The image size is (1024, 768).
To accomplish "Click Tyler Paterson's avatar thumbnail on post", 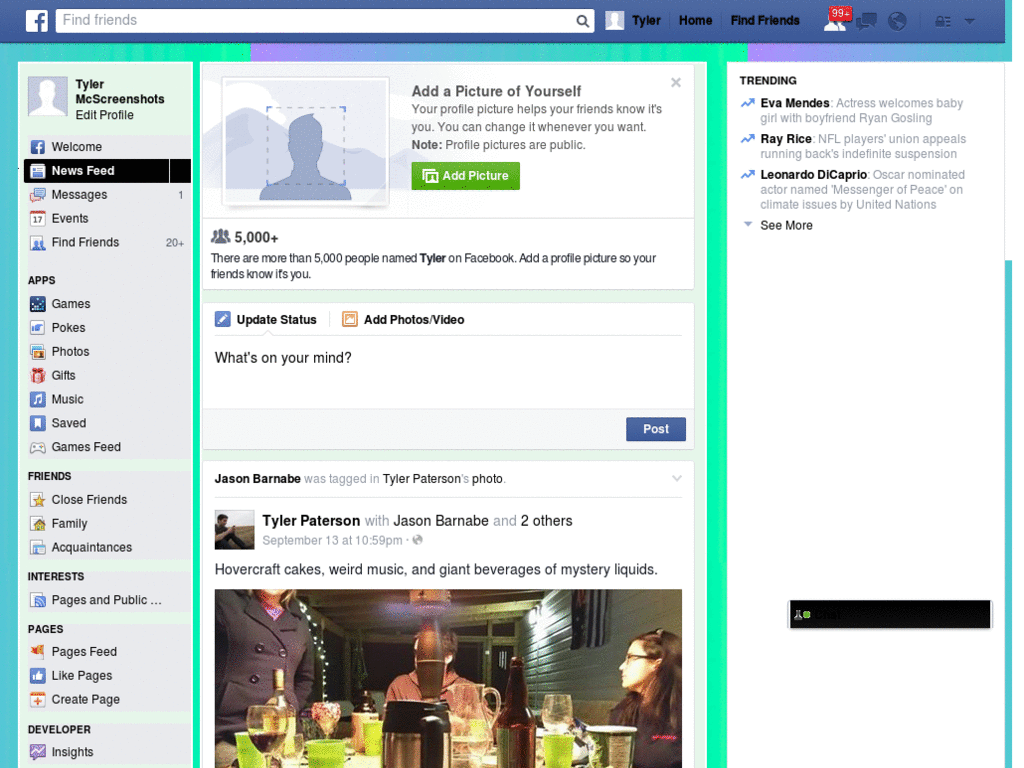I will pos(234,530).
